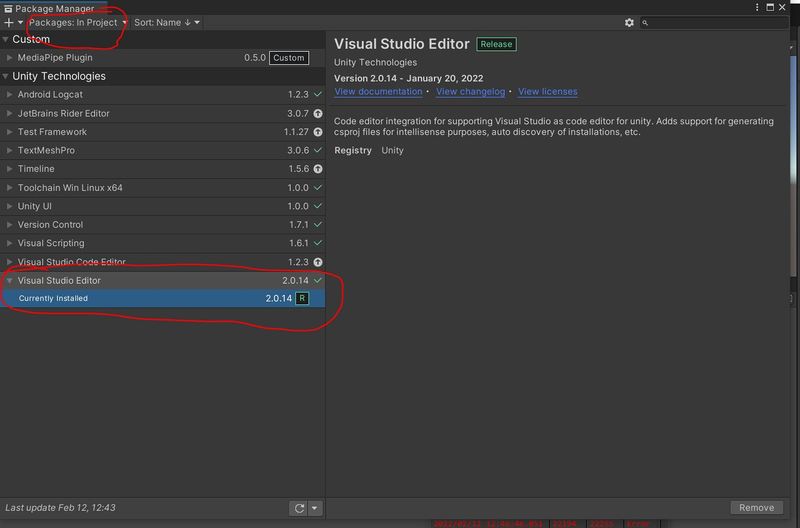Click the Custom tag on MediaPipe Plugin
The height and width of the screenshot is (528, 800).
coord(289,58)
